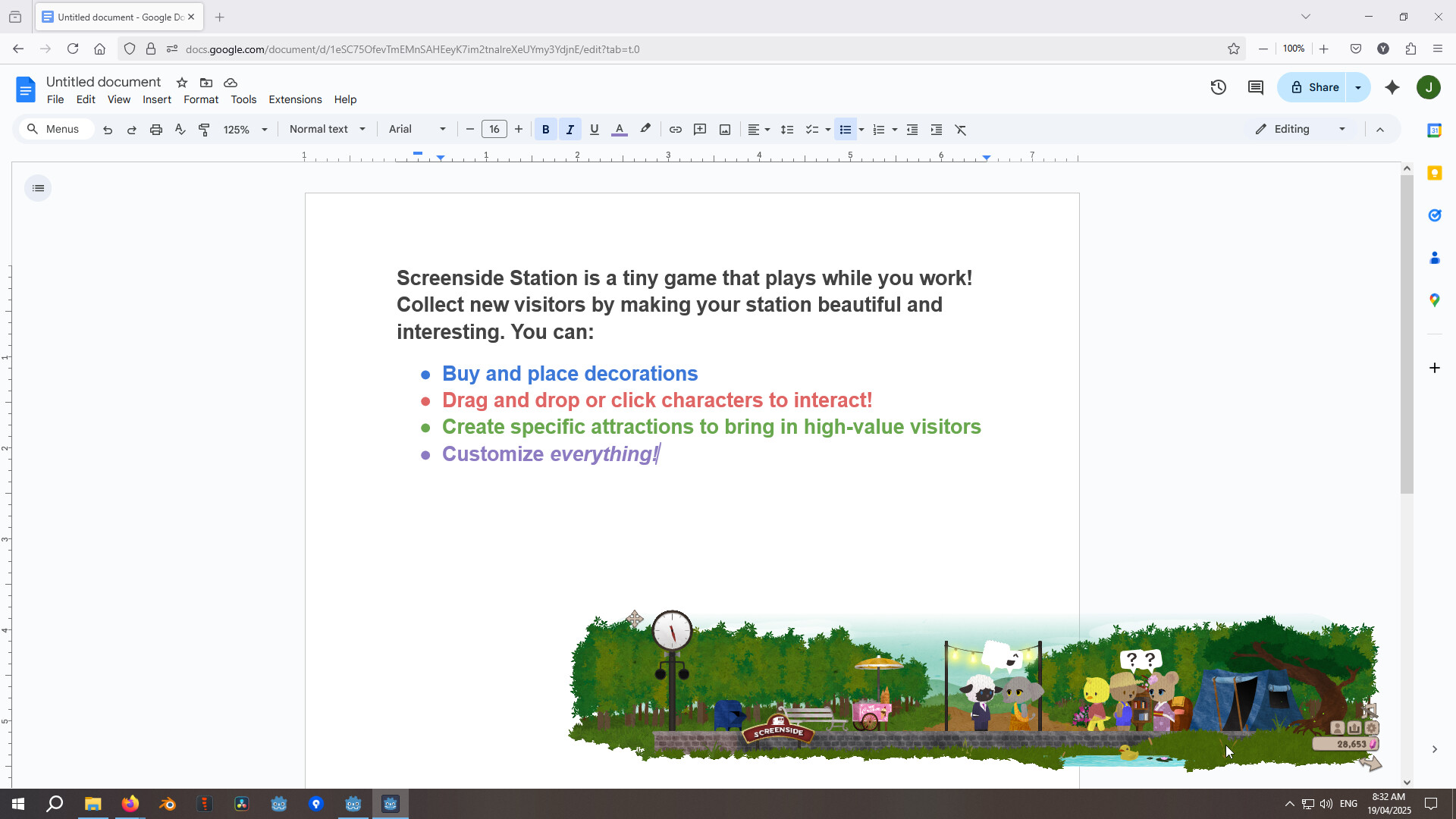Clear formatting with the toolbar icon
Image resolution: width=1456 pixels, height=819 pixels.
pos(961,129)
